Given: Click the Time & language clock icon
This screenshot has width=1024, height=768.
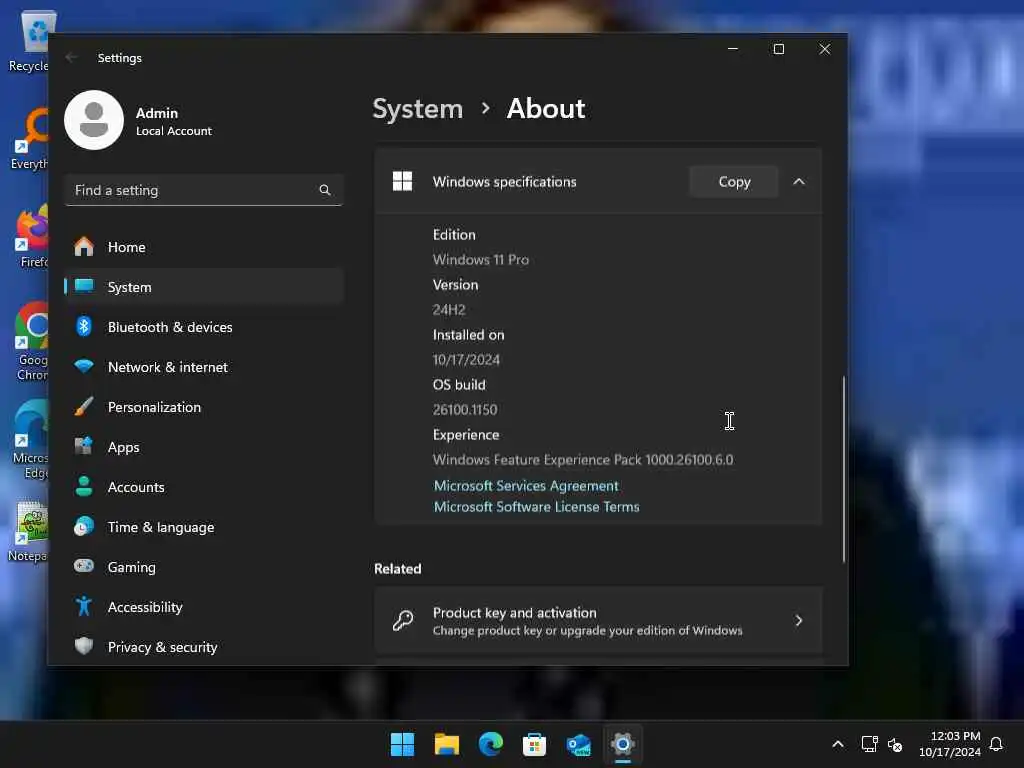Looking at the screenshot, I should pyautogui.click(x=84, y=526).
